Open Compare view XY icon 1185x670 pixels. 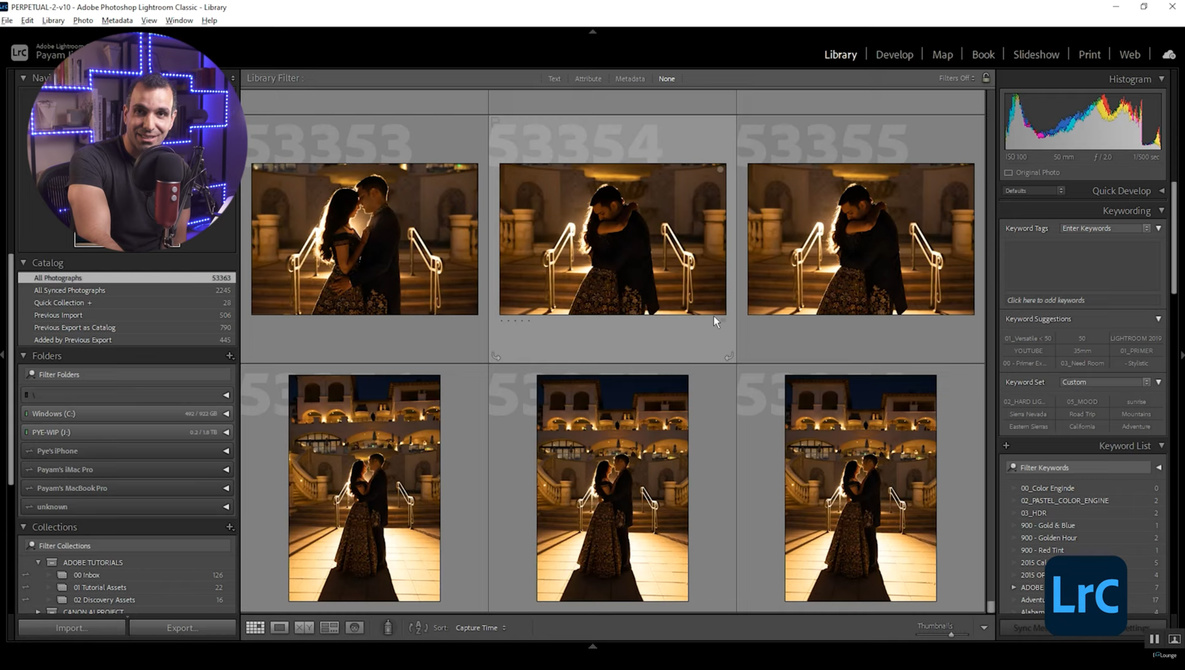(304, 628)
